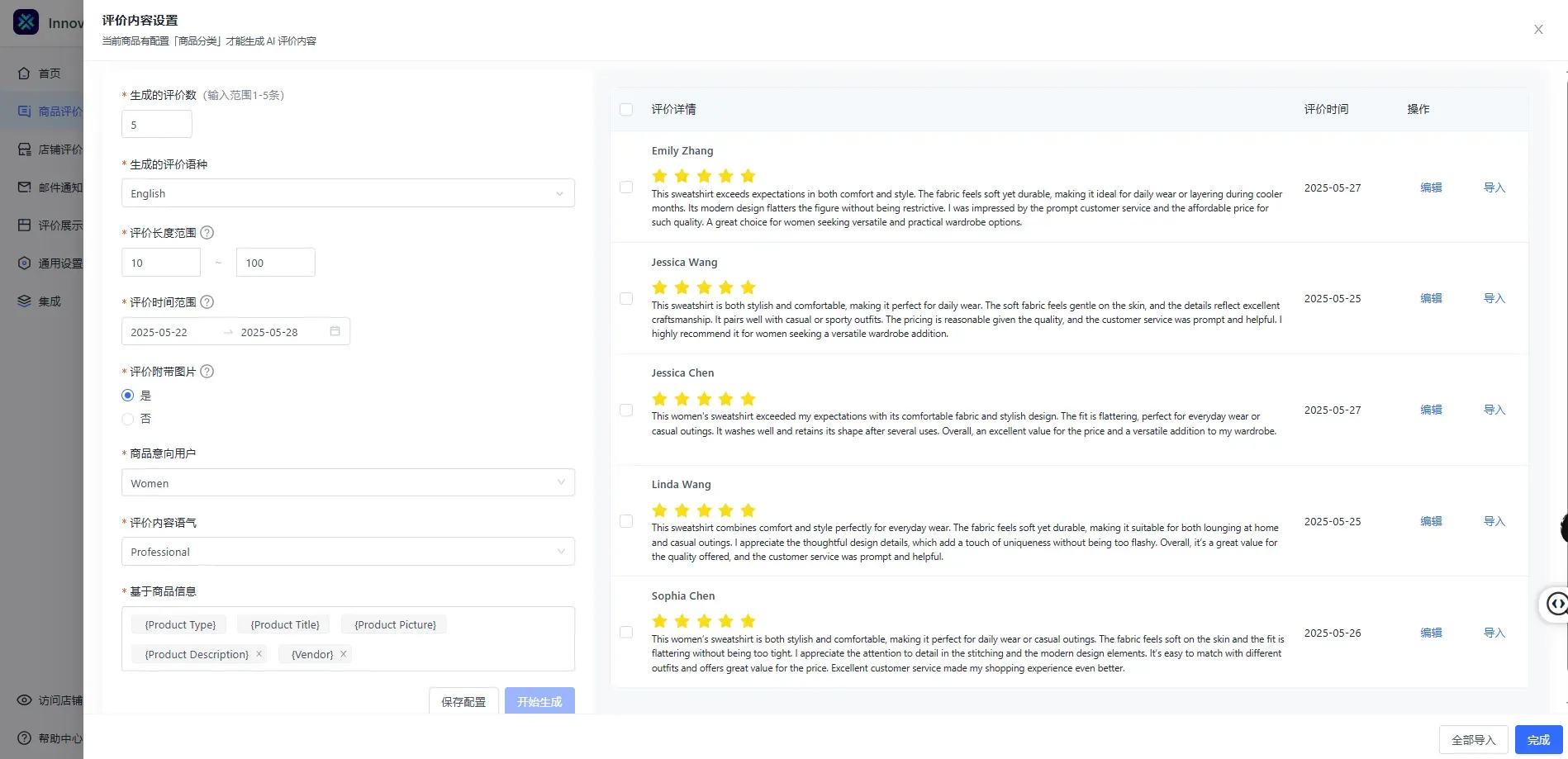This screenshot has width=1568, height=759.
Task: Click the help icon next to 评价时间范围
Action: point(207,302)
